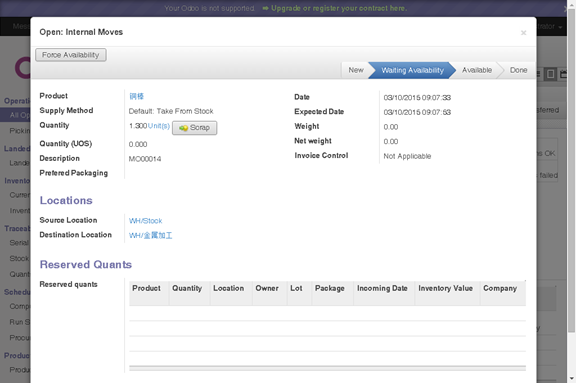Click the Scrap button with coin icon
Screen dimensions: 576x383
coord(194,128)
